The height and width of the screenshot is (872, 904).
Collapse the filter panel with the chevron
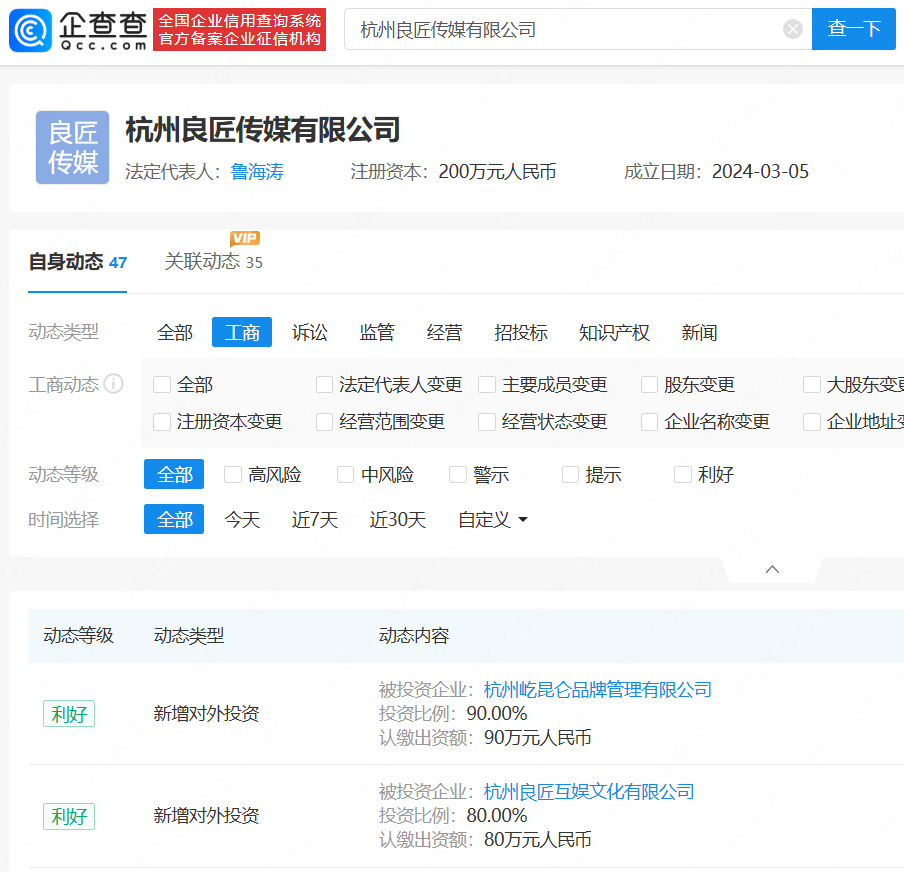[x=771, y=567]
